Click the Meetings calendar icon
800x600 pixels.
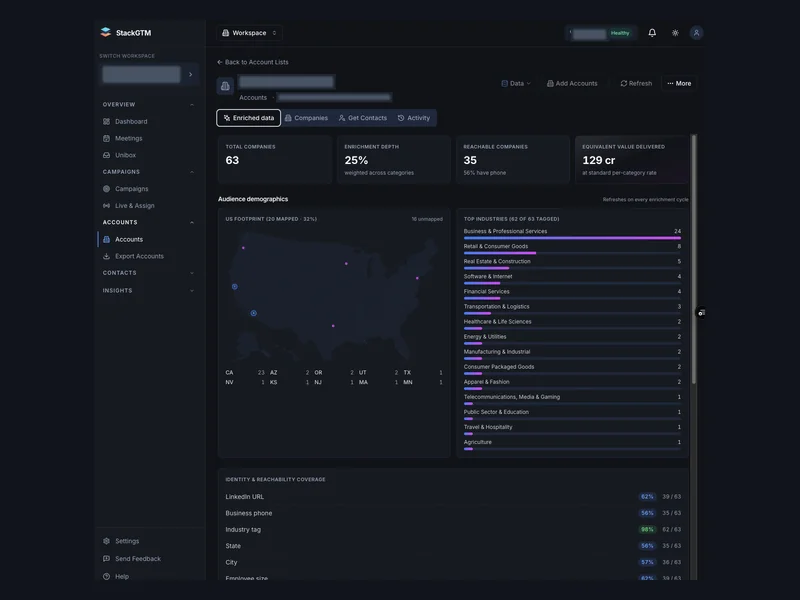[107, 138]
